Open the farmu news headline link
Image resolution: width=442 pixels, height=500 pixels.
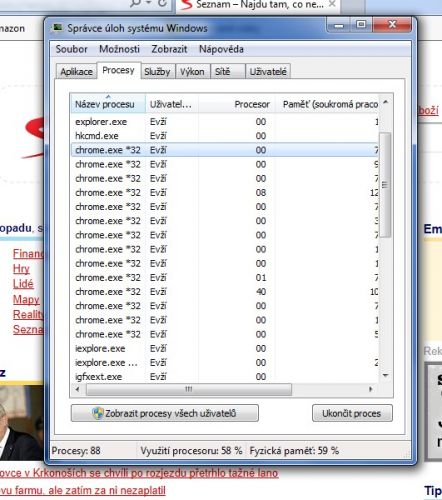point(83,491)
